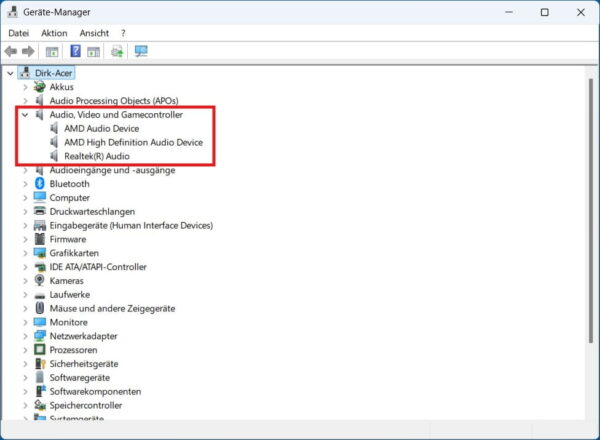Select the Monitore entry
This screenshot has height=440, width=600.
68,322
